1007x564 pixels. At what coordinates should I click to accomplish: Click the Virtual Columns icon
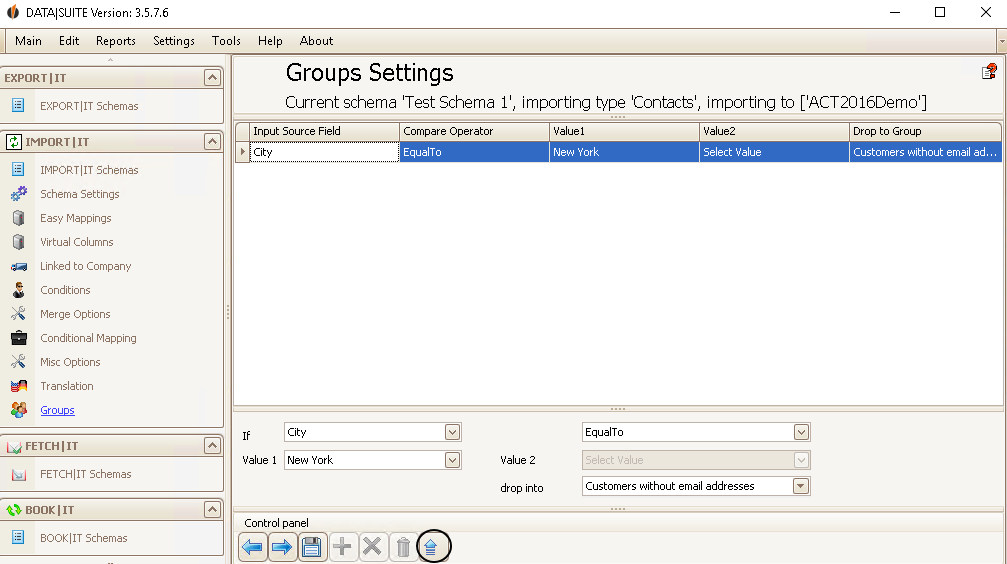point(19,242)
